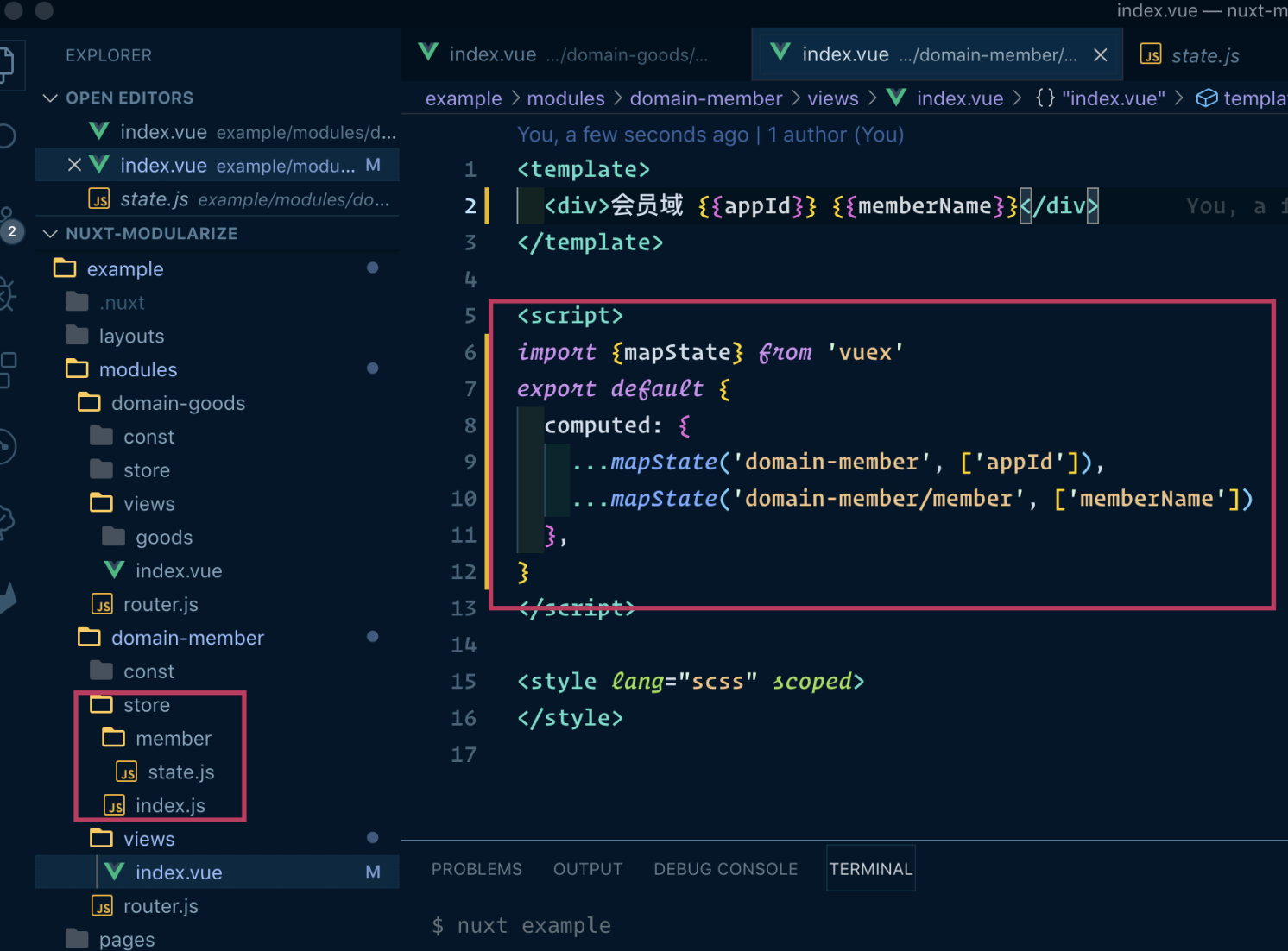The width and height of the screenshot is (1288, 951).
Task: Click the folder icon of the goods folder
Action: pos(114,537)
